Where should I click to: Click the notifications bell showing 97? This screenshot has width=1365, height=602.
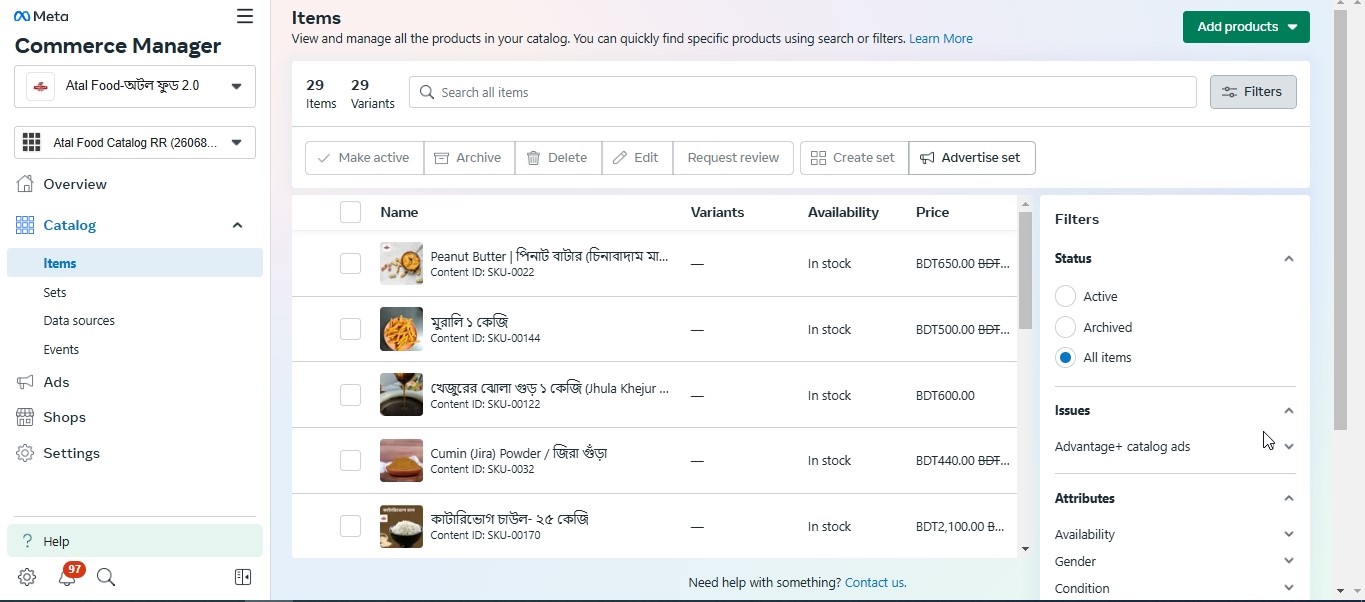pyautogui.click(x=66, y=577)
